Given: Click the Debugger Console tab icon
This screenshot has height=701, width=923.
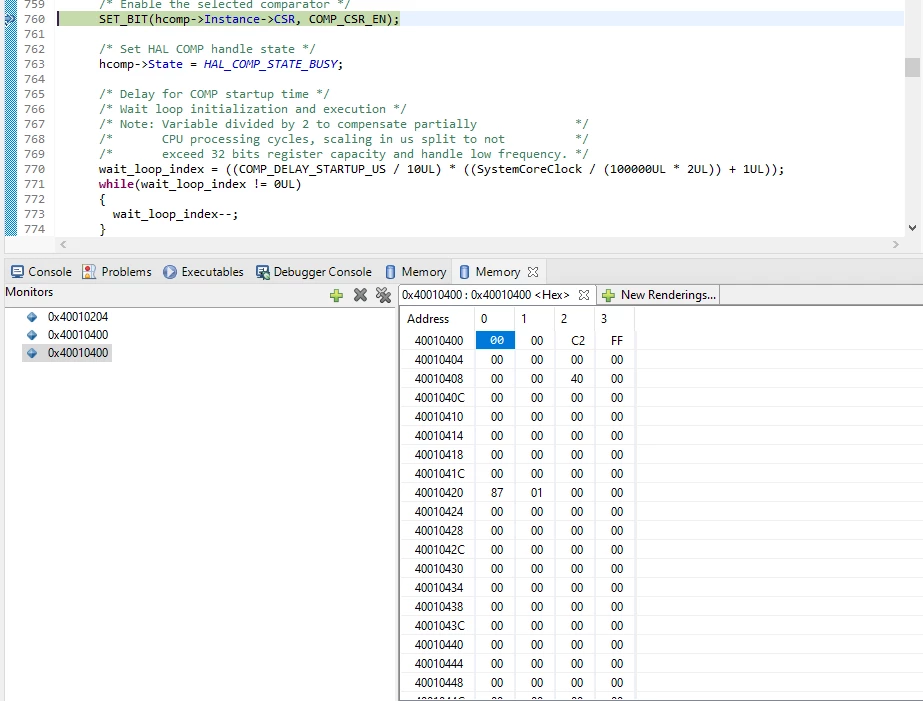Looking at the screenshot, I should 263,272.
